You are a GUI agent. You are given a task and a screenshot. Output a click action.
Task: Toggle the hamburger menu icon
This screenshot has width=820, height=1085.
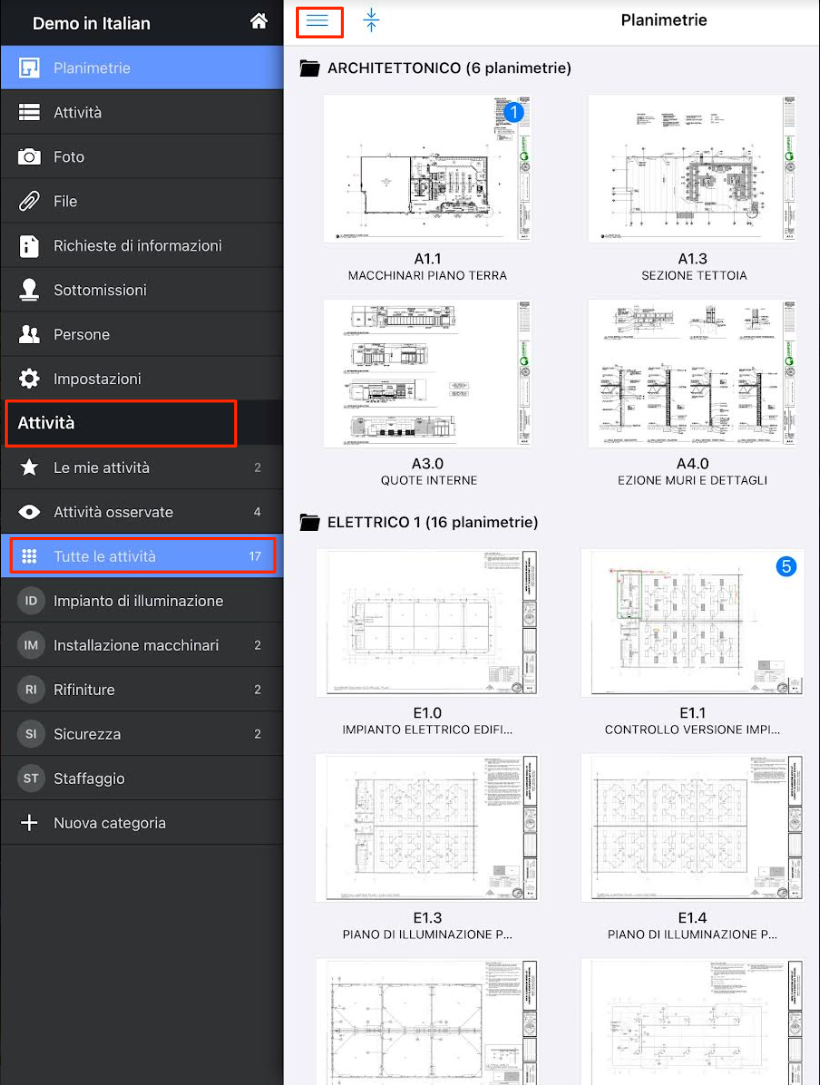318,21
